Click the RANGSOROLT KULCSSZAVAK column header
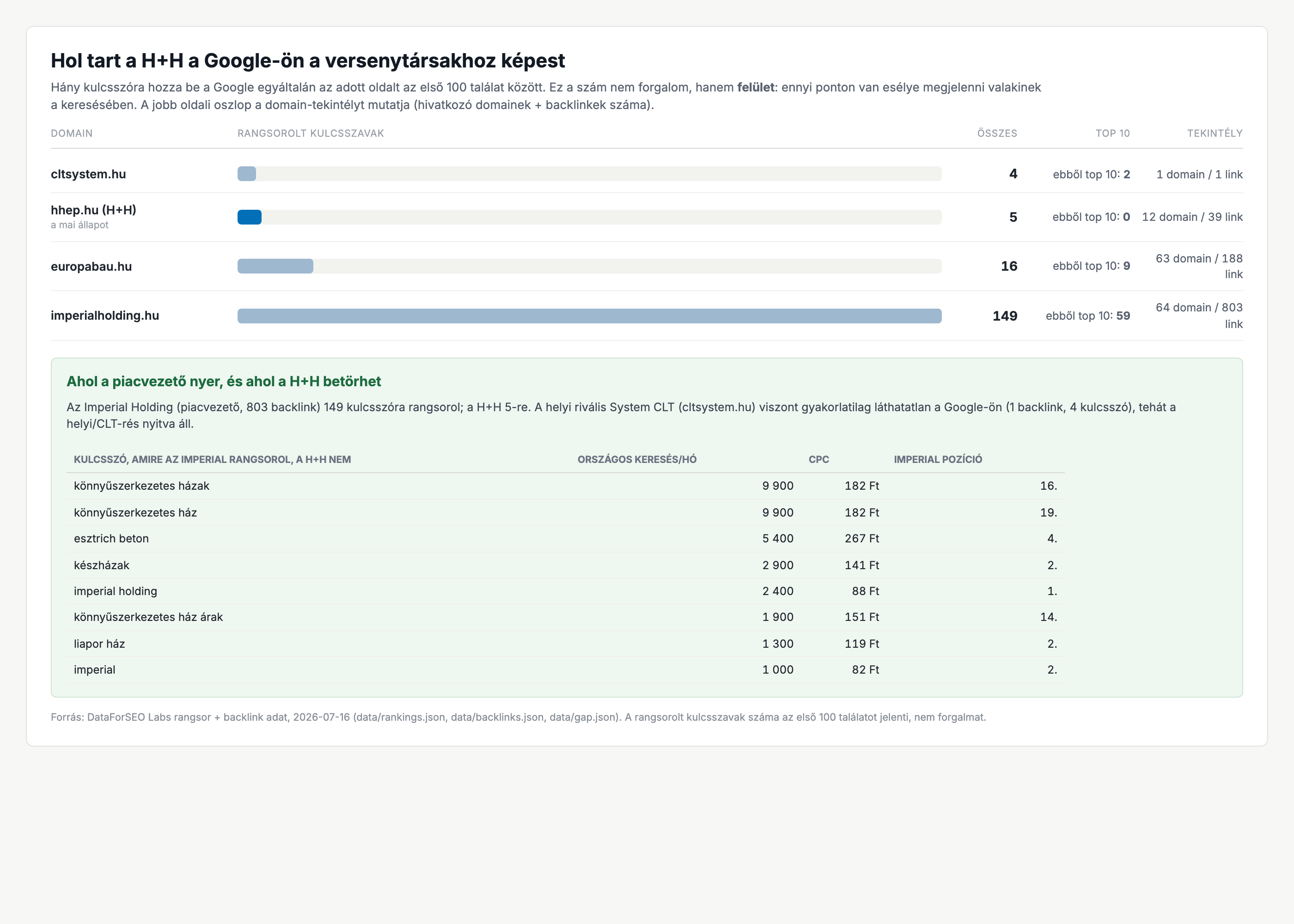This screenshot has width=1294, height=924. pyautogui.click(x=311, y=133)
